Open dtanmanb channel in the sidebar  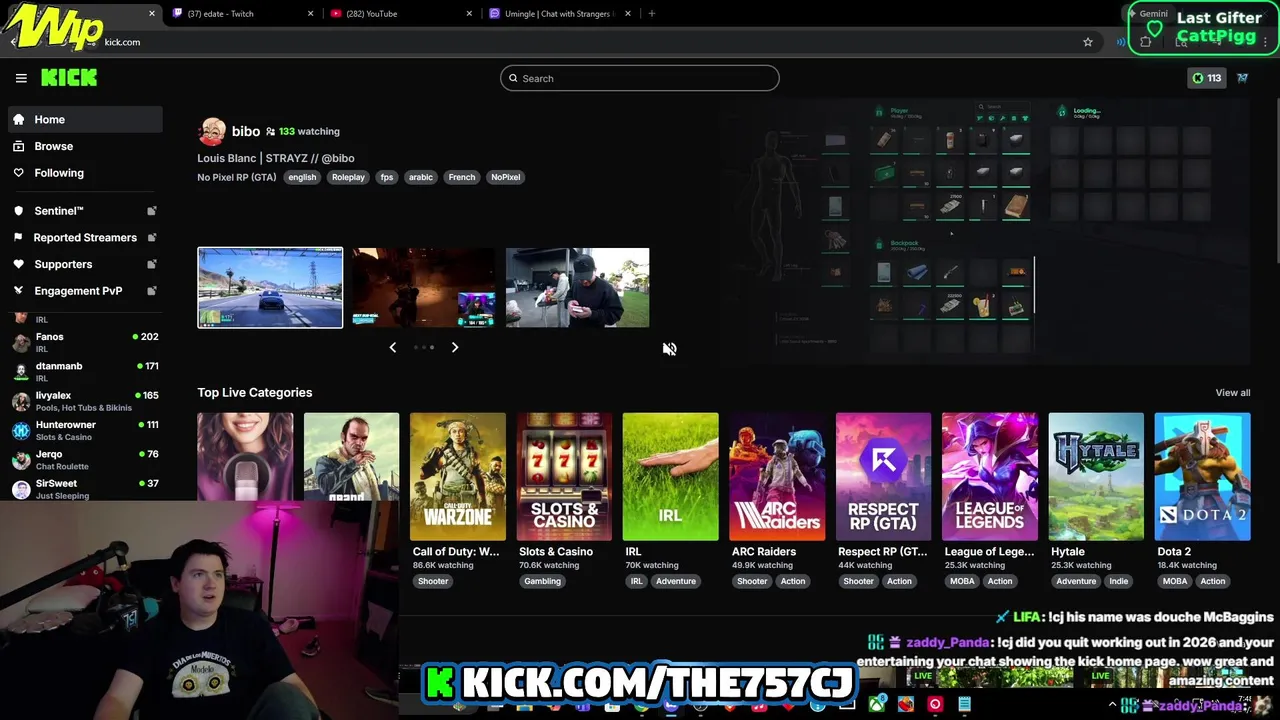coord(85,371)
